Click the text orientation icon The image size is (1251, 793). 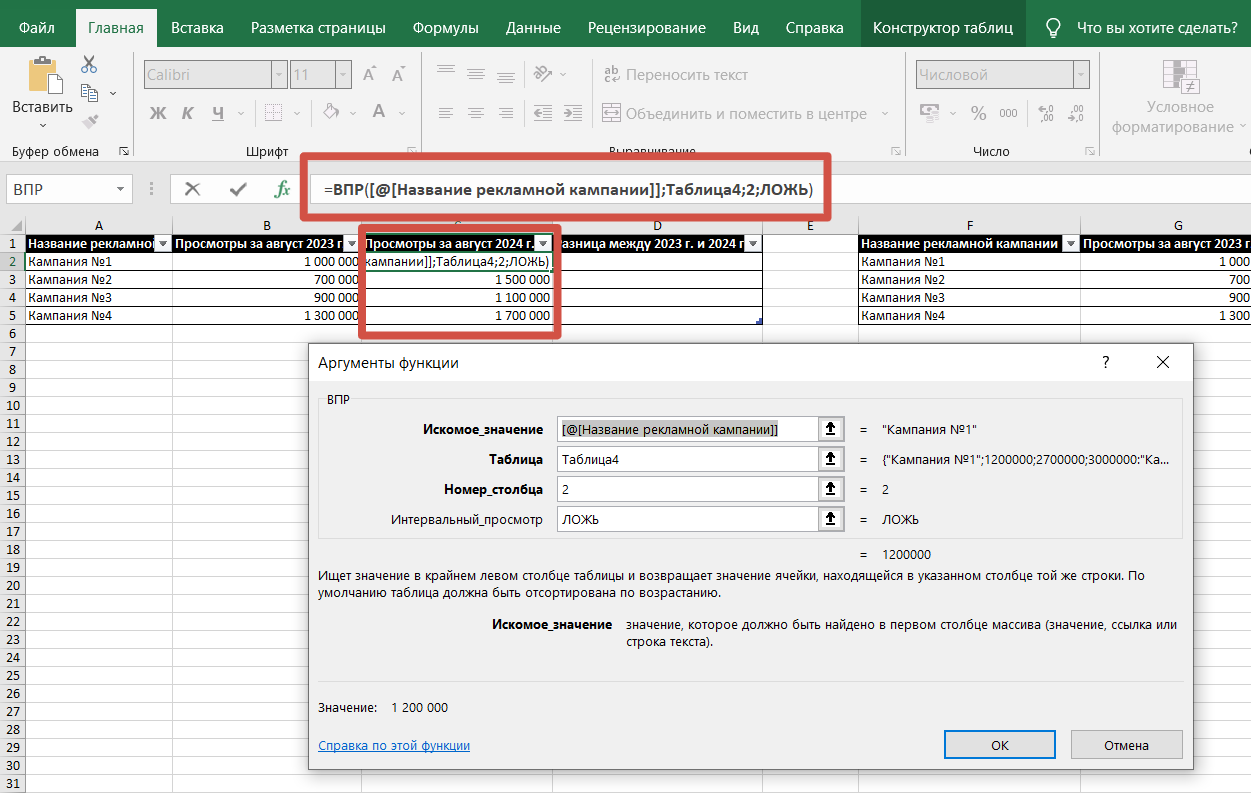point(544,74)
